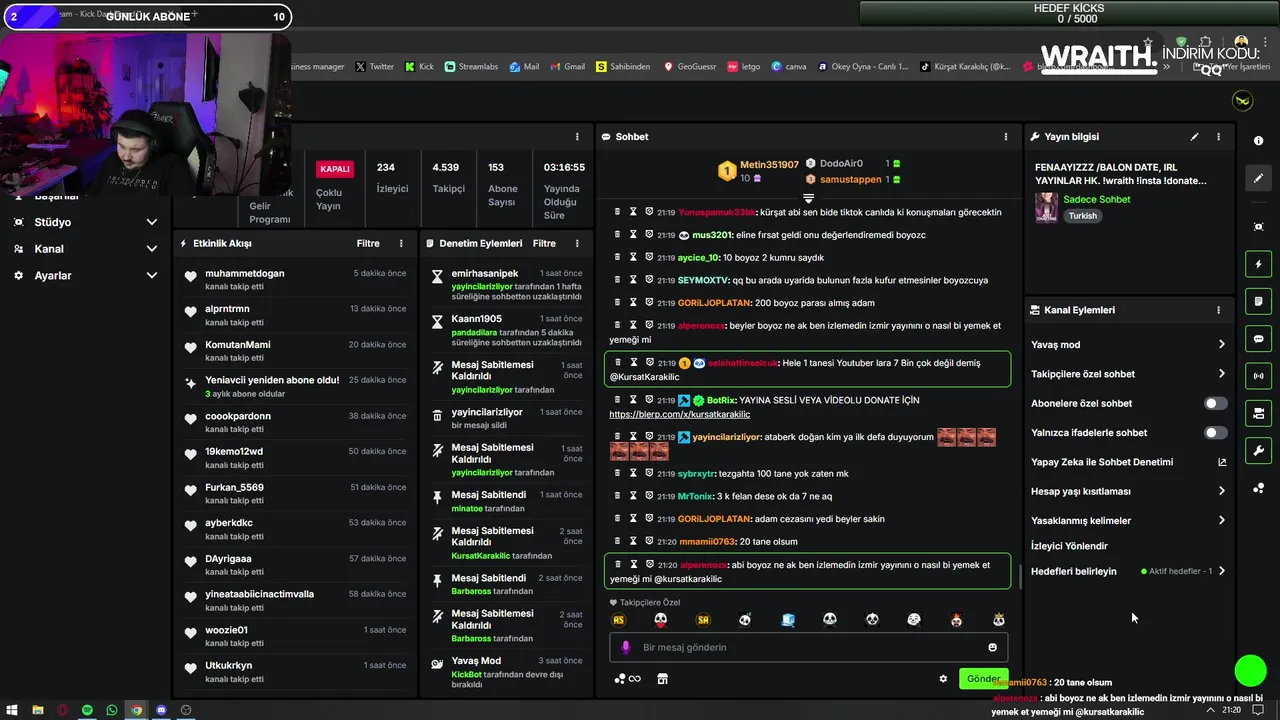Click the Kicks infinity icon below message box
Image resolution: width=1280 pixels, height=720 pixels.
tap(628, 679)
